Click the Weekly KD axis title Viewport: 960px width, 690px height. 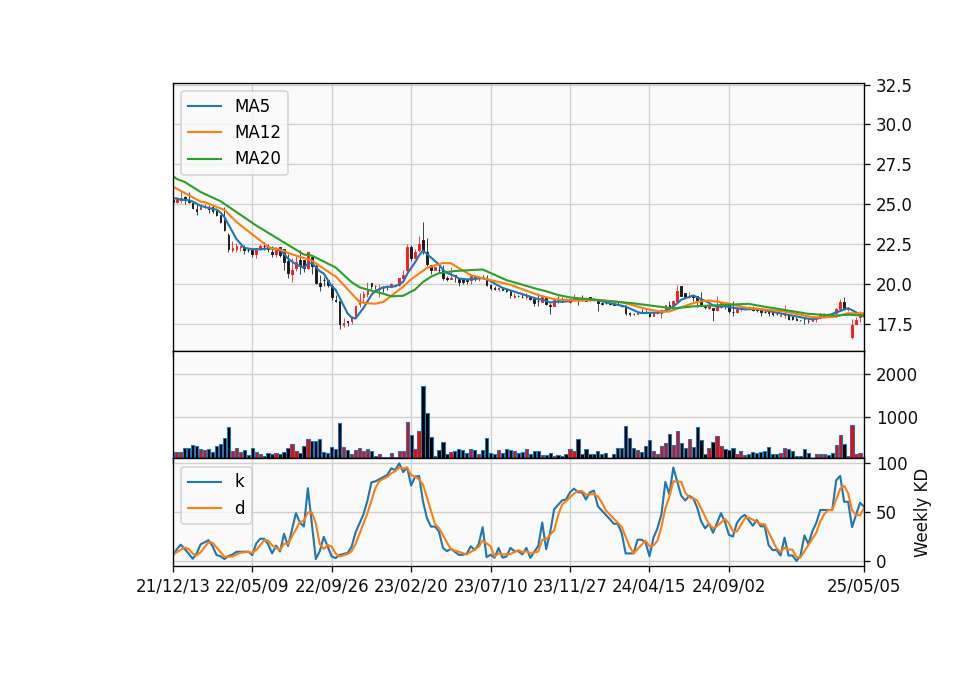pyautogui.click(x=920, y=513)
